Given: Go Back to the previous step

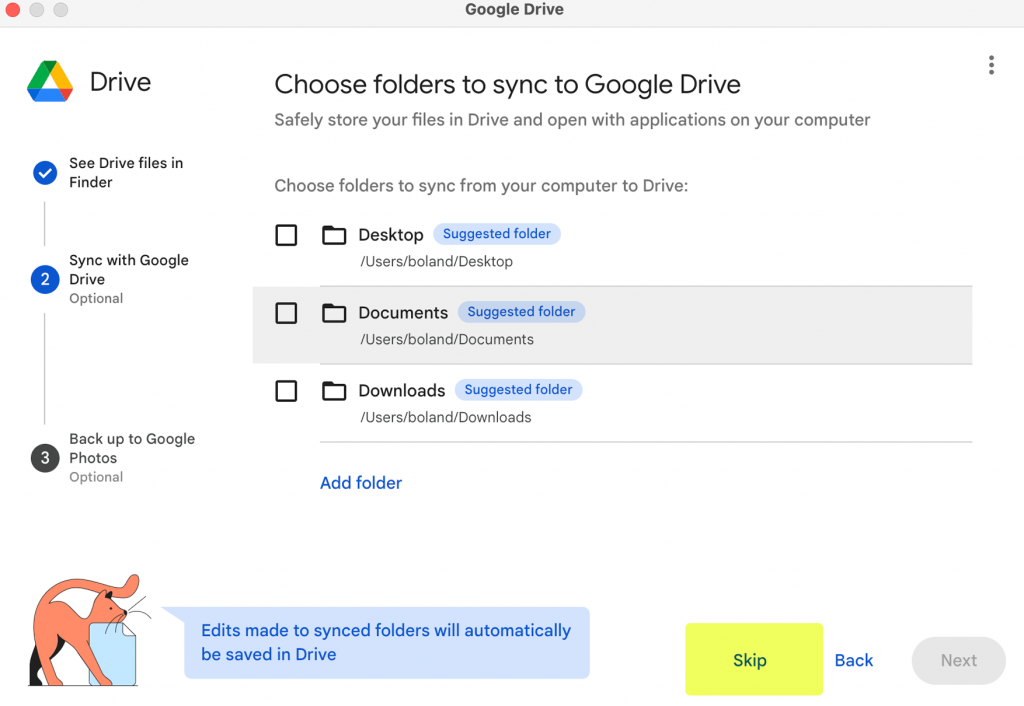Looking at the screenshot, I should tap(854, 660).
